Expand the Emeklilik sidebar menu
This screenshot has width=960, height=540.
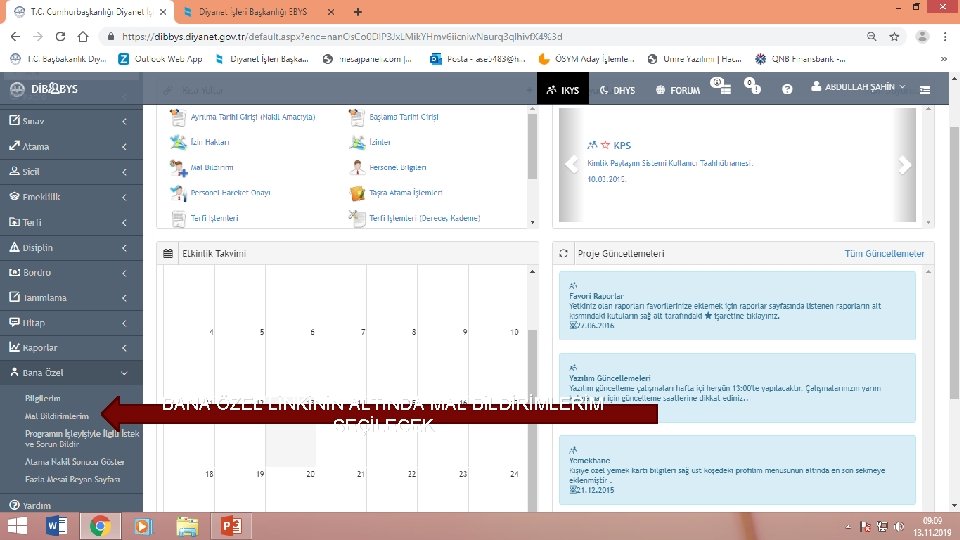71,197
